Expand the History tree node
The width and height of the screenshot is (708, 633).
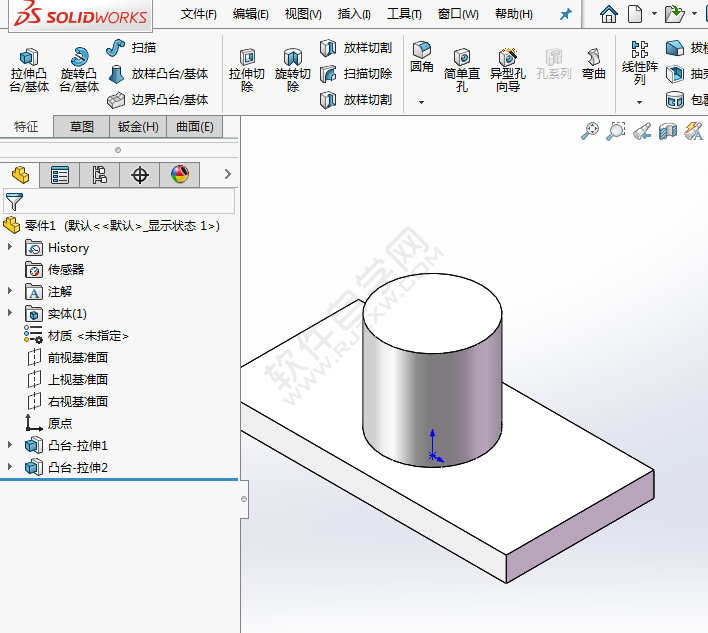(x=11, y=247)
